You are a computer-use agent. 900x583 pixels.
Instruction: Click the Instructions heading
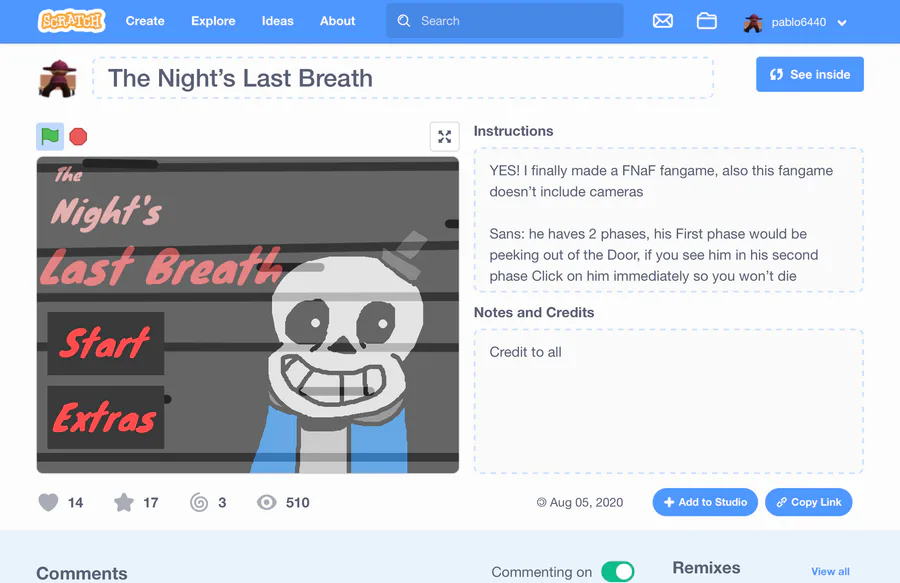pyautogui.click(x=513, y=131)
